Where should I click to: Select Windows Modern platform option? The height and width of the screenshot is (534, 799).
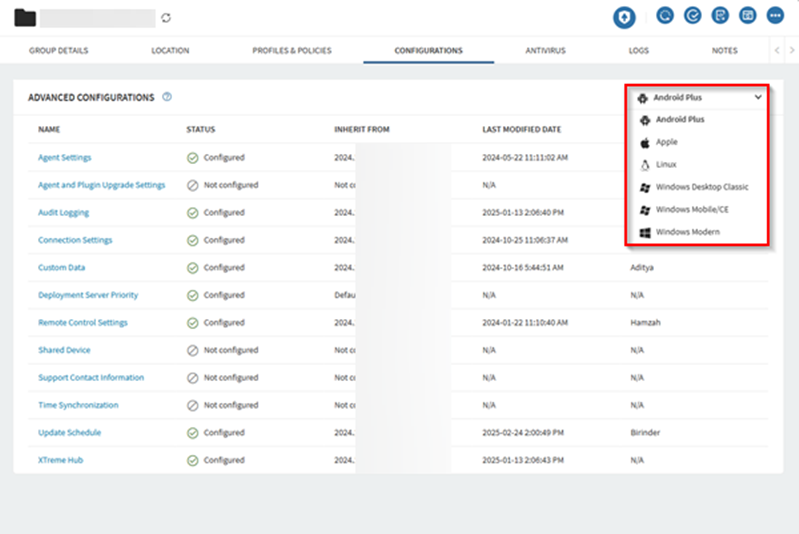click(x=686, y=232)
